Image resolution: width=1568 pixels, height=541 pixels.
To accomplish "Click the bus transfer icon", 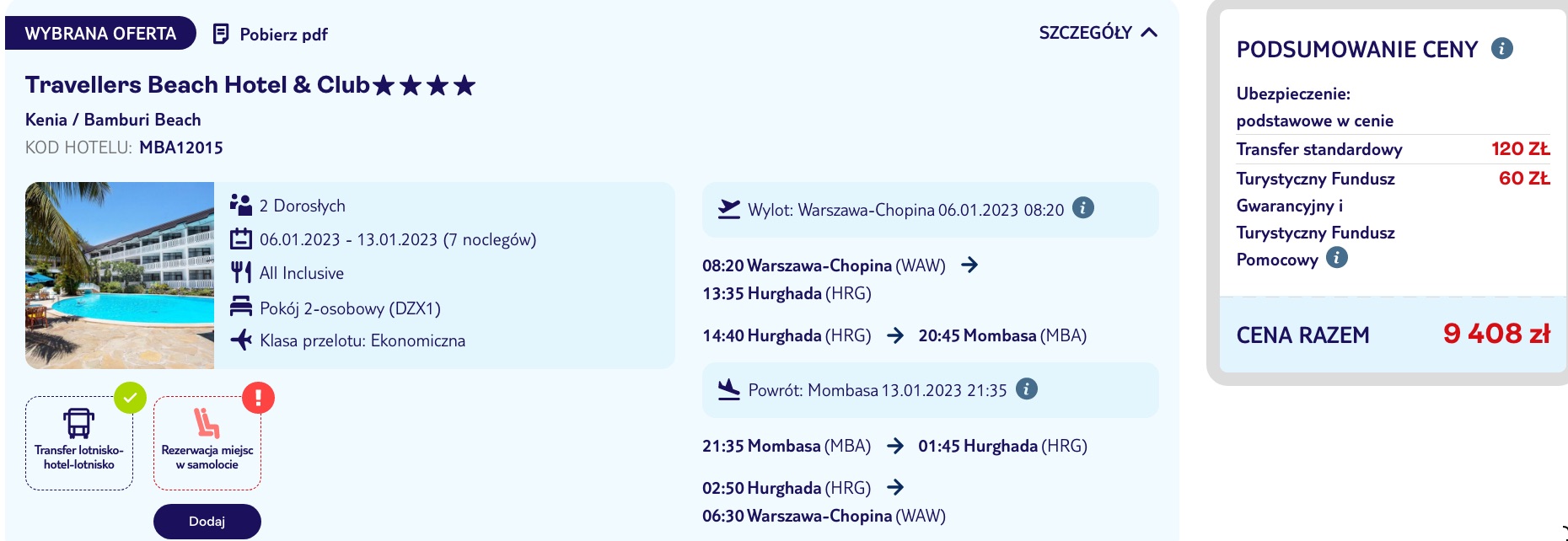I will coord(78,423).
